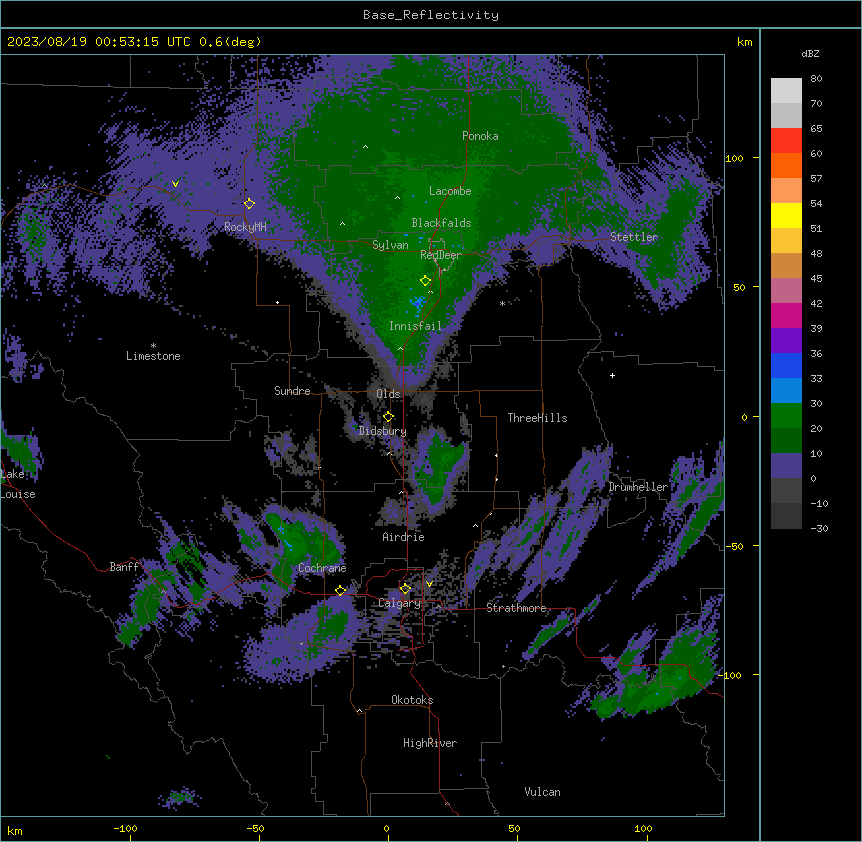Click the yellow diamond marker above Didsbury

[x=388, y=416]
